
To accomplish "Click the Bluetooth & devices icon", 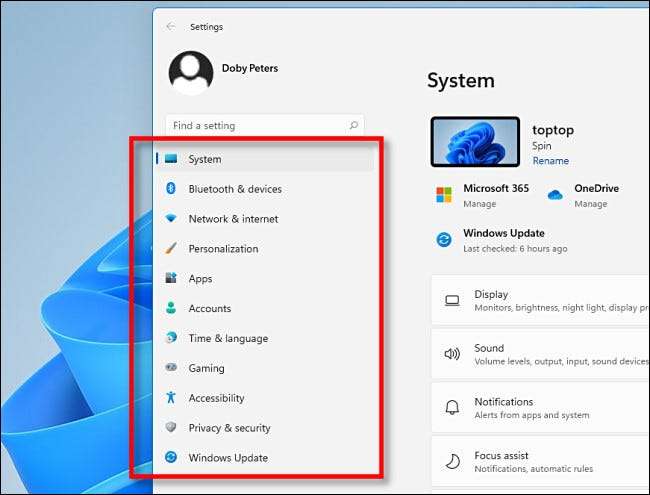I will coord(170,189).
